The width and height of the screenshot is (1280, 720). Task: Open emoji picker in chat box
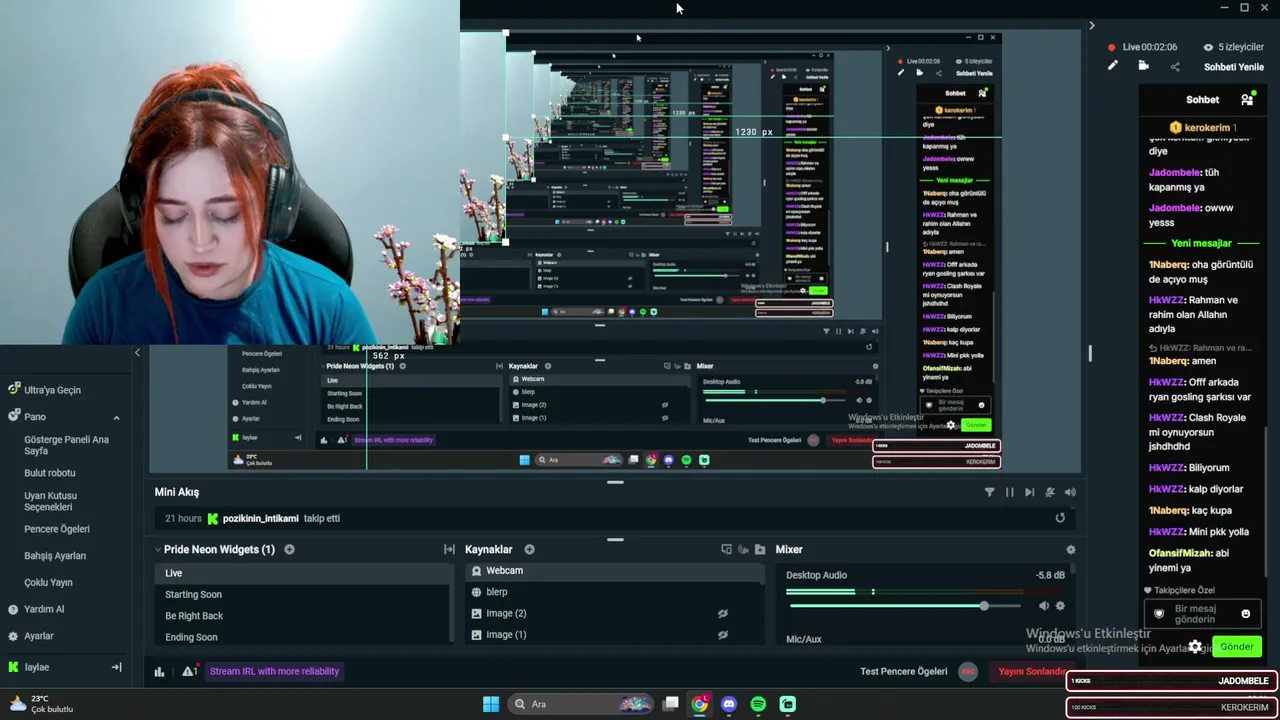(1246, 614)
